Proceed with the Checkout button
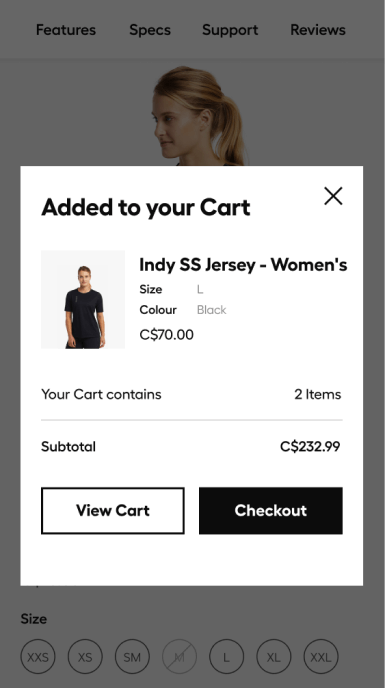This screenshot has height=688, width=385. click(x=271, y=511)
